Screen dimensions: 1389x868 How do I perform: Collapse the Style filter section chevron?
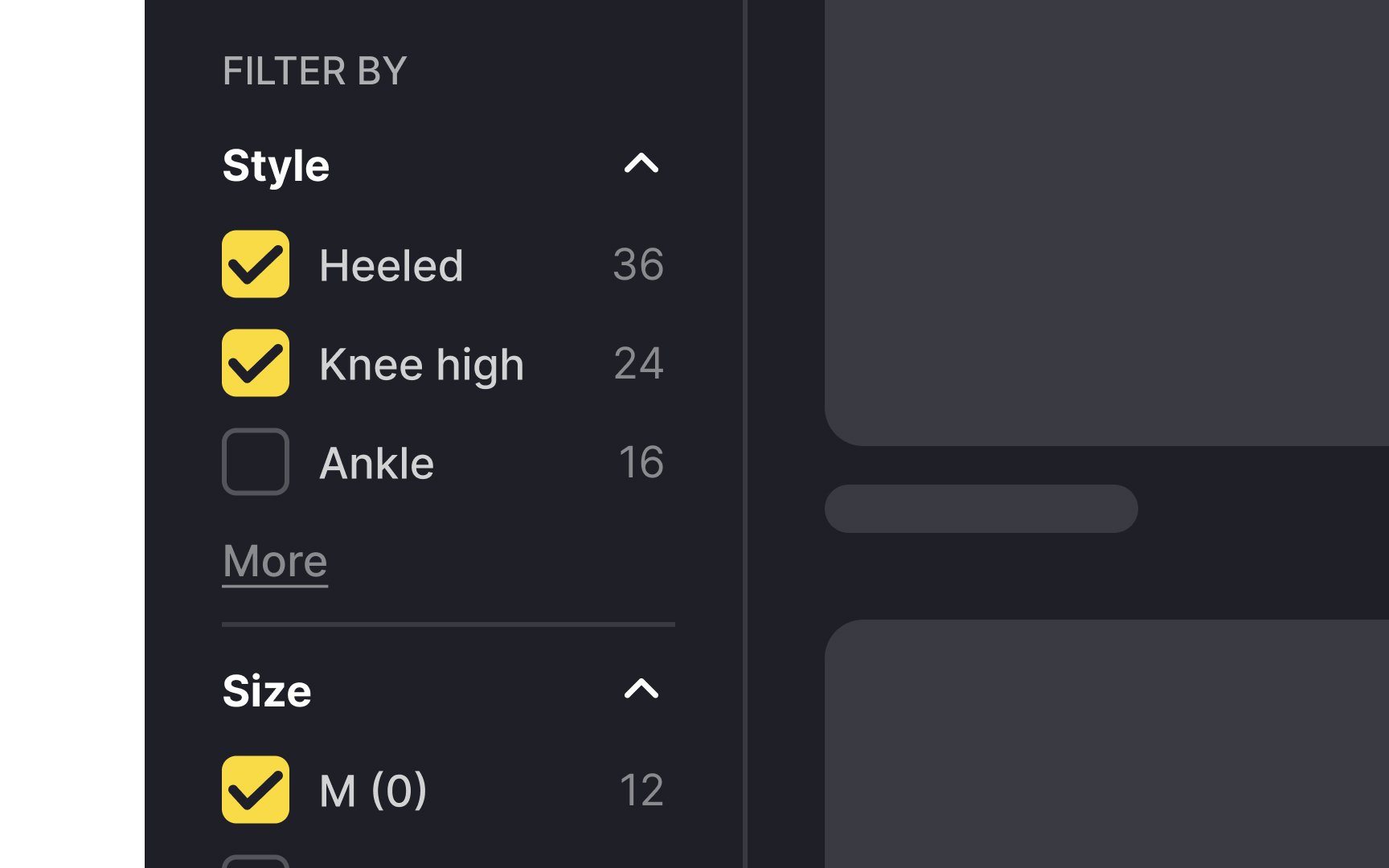pyautogui.click(x=641, y=164)
